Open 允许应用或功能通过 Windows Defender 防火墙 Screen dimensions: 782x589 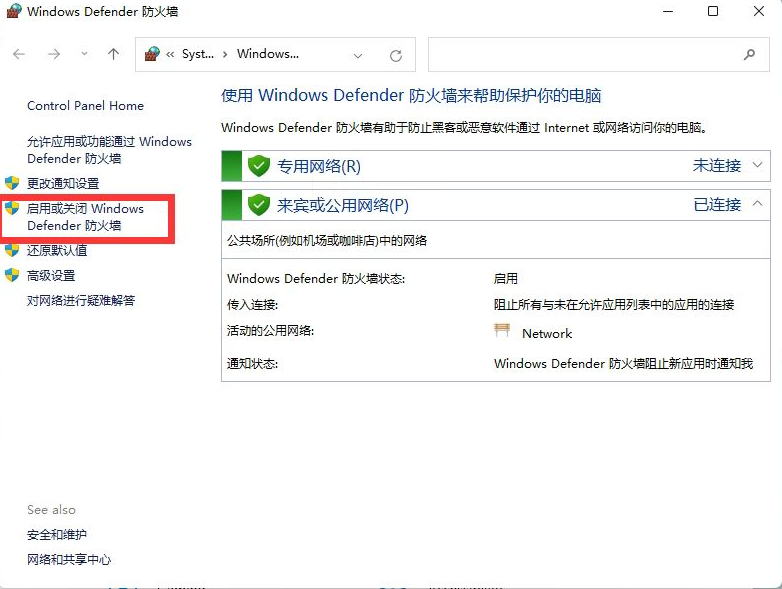coord(109,150)
